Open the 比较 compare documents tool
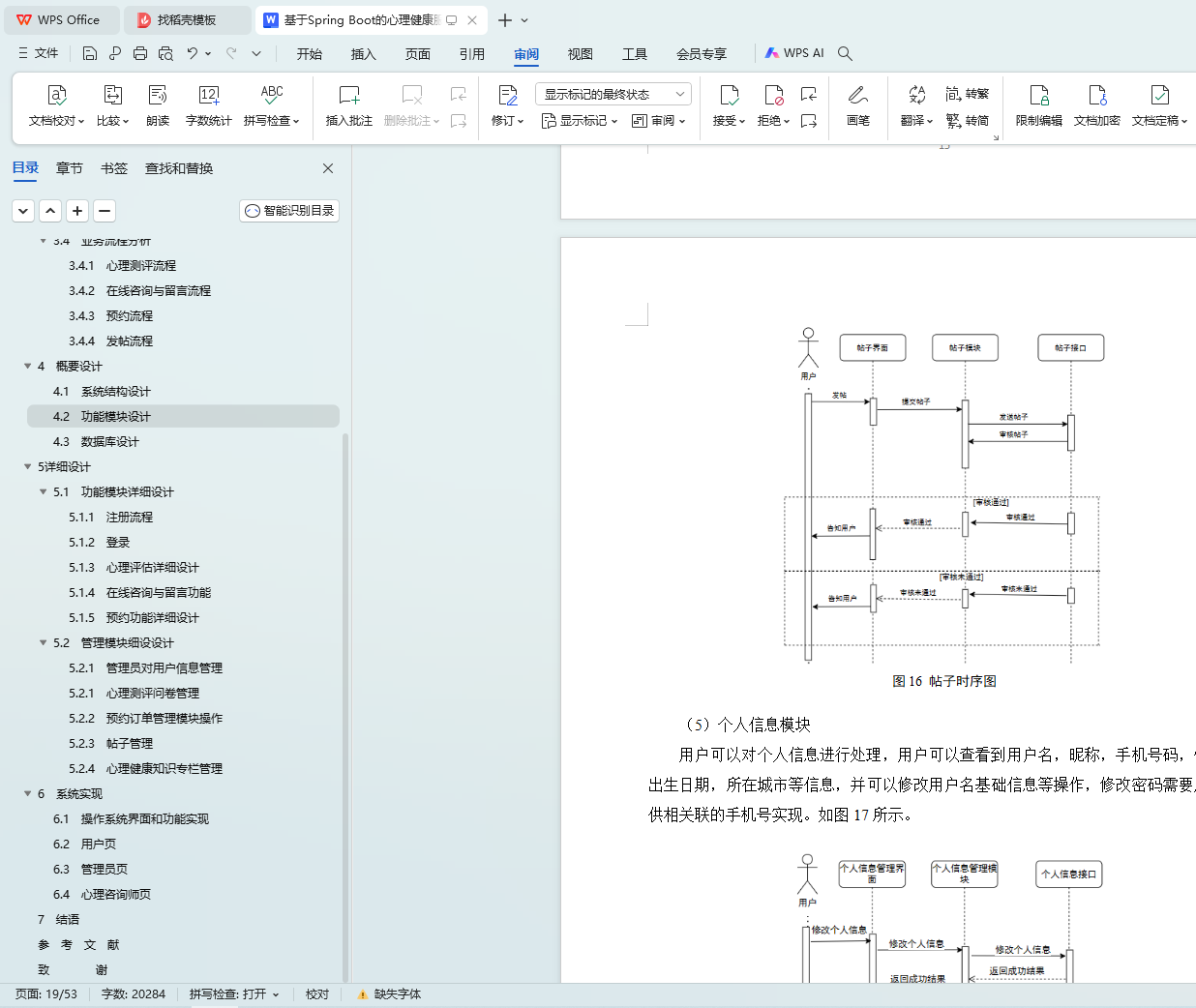 coord(112,106)
